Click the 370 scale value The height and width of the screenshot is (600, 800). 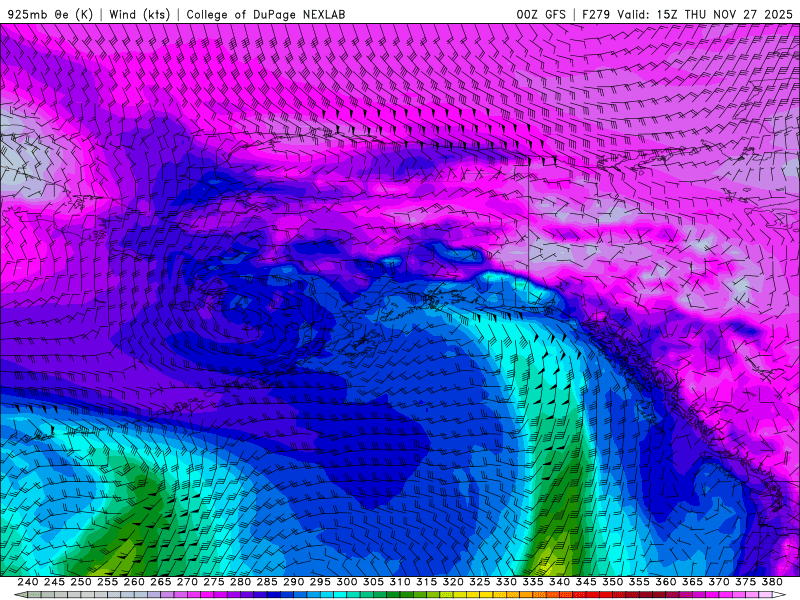(x=718, y=582)
